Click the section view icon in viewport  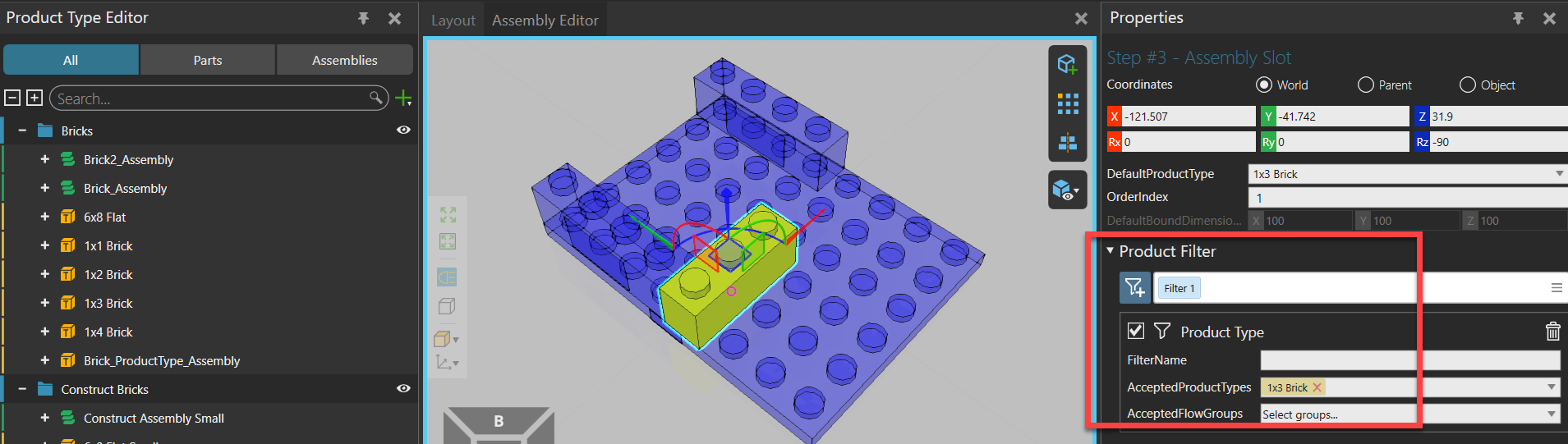point(447,277)
